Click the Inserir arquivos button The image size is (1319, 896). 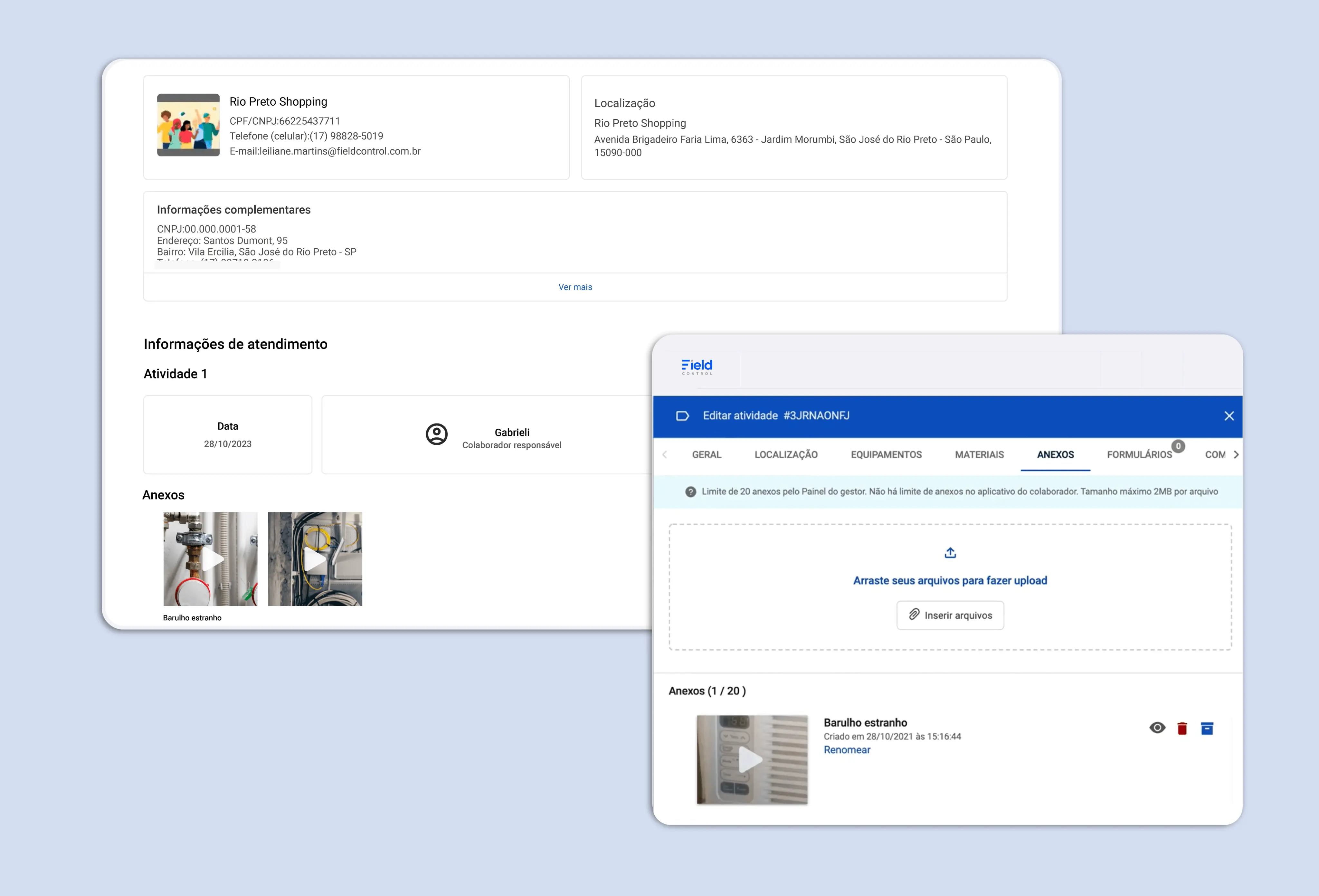coord(950,615)
